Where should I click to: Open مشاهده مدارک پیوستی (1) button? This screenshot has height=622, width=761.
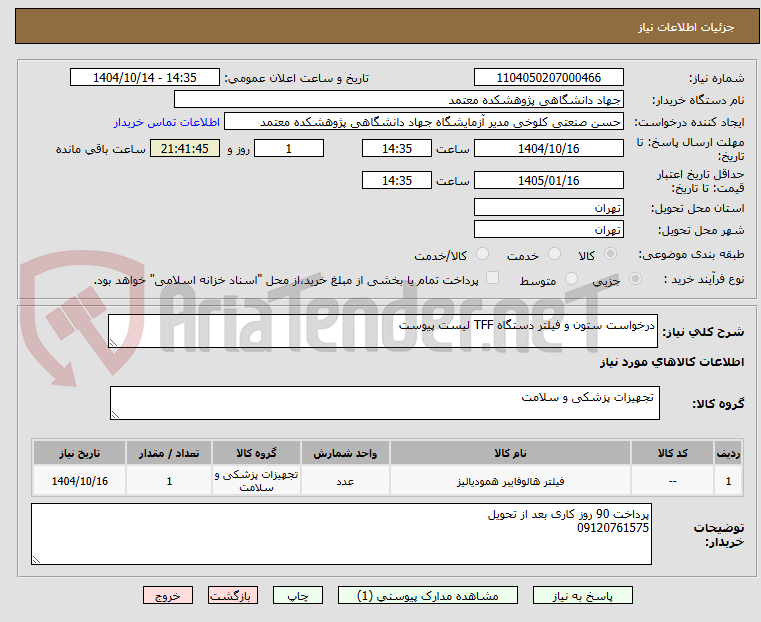point(428,595)
